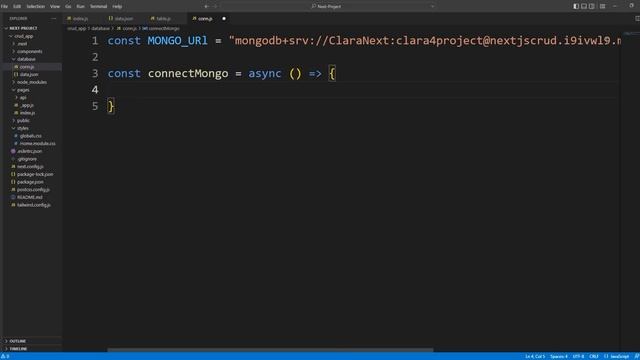Open conn.js in the explorer tree
Screen dimensions: 640x360
pyautogui.click(x=27, y=67)
